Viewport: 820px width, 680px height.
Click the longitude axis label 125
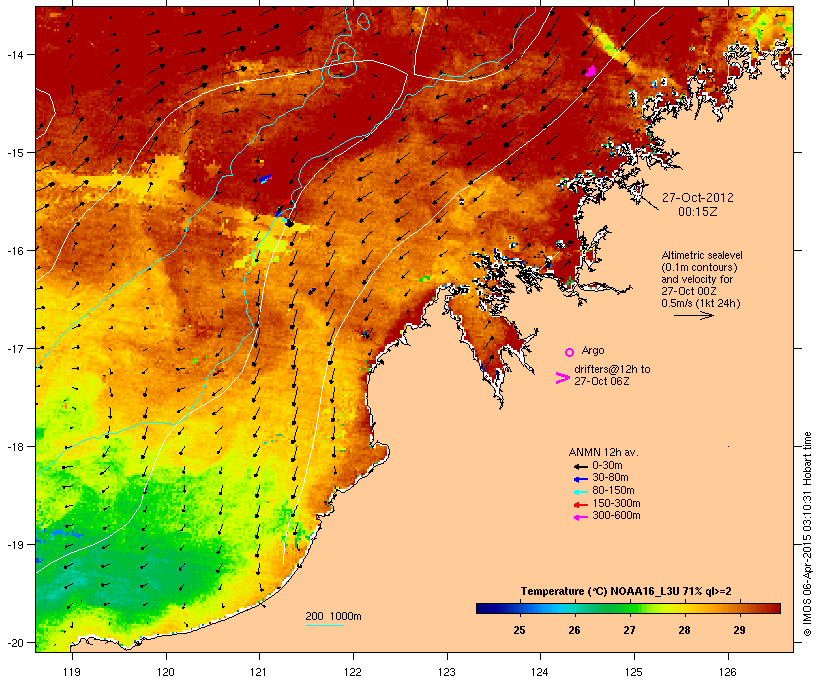[x=634, y=672]
